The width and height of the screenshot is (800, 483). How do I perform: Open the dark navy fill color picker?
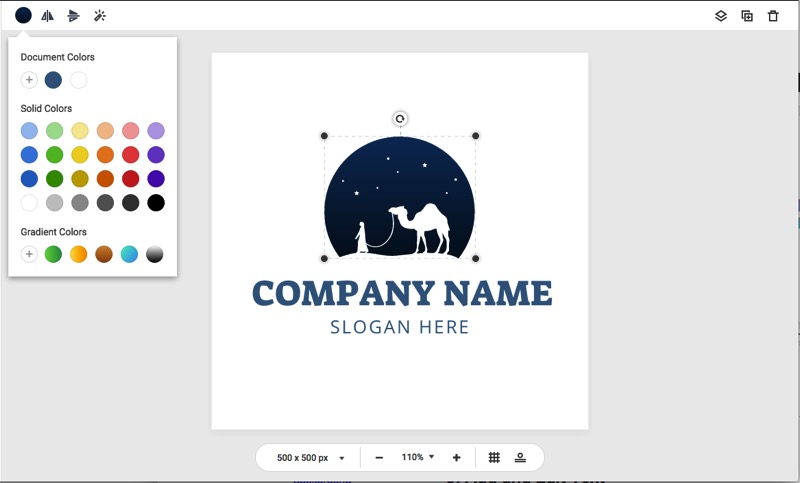click(23, 16)
